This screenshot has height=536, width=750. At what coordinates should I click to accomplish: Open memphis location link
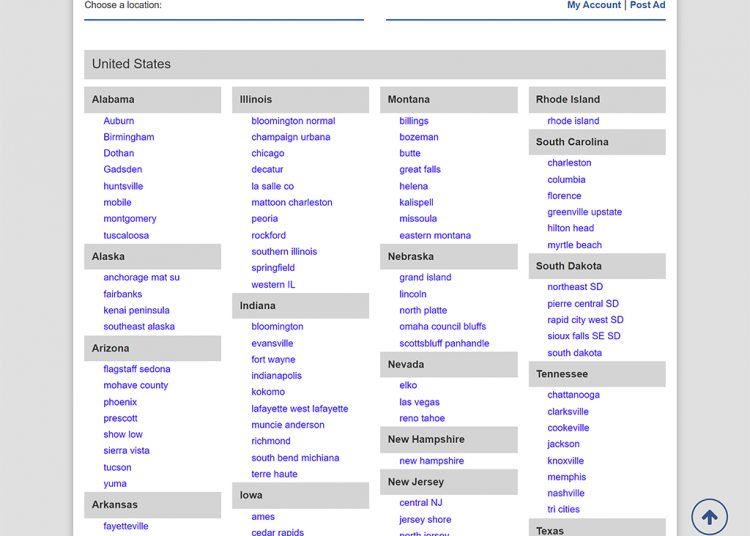click(x=566, y=478)
